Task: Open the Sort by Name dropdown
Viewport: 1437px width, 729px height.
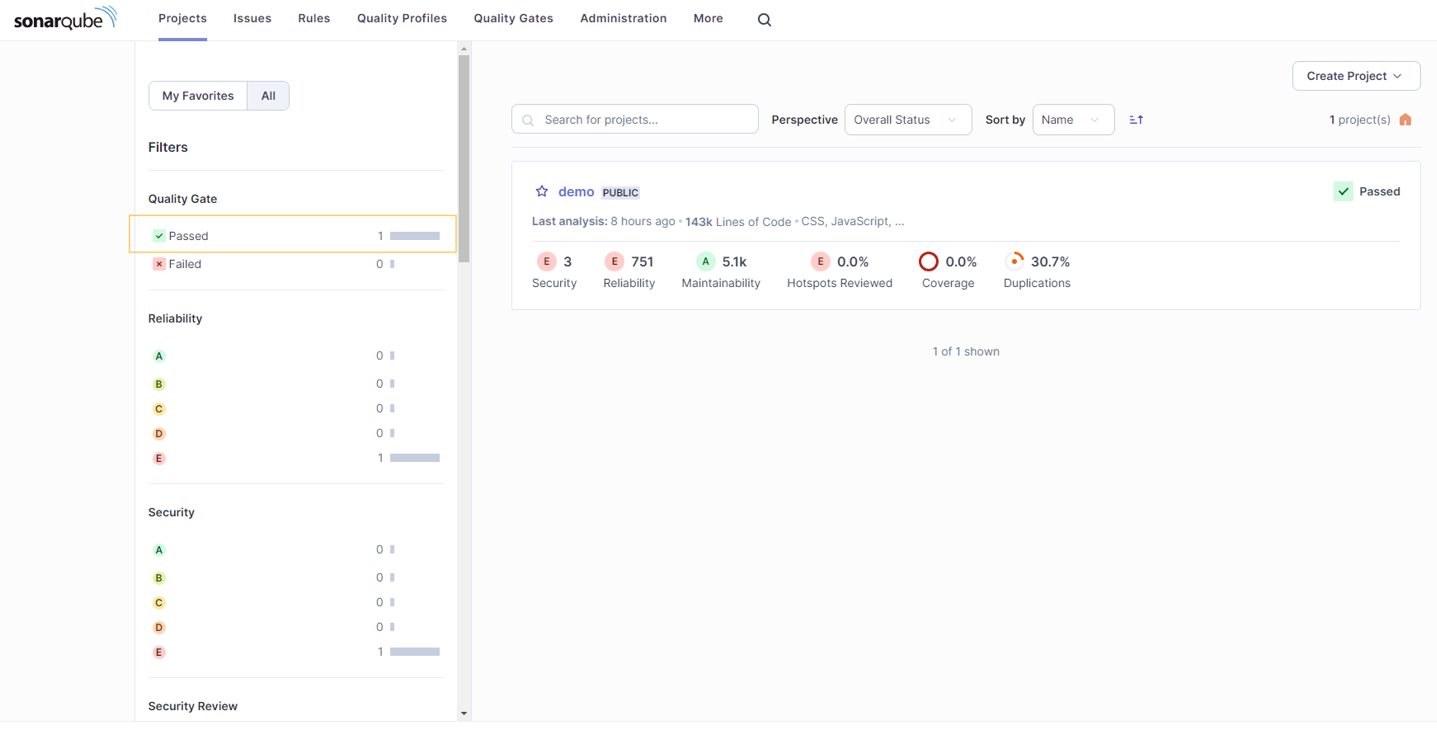Action: [x=1072, y=120]
